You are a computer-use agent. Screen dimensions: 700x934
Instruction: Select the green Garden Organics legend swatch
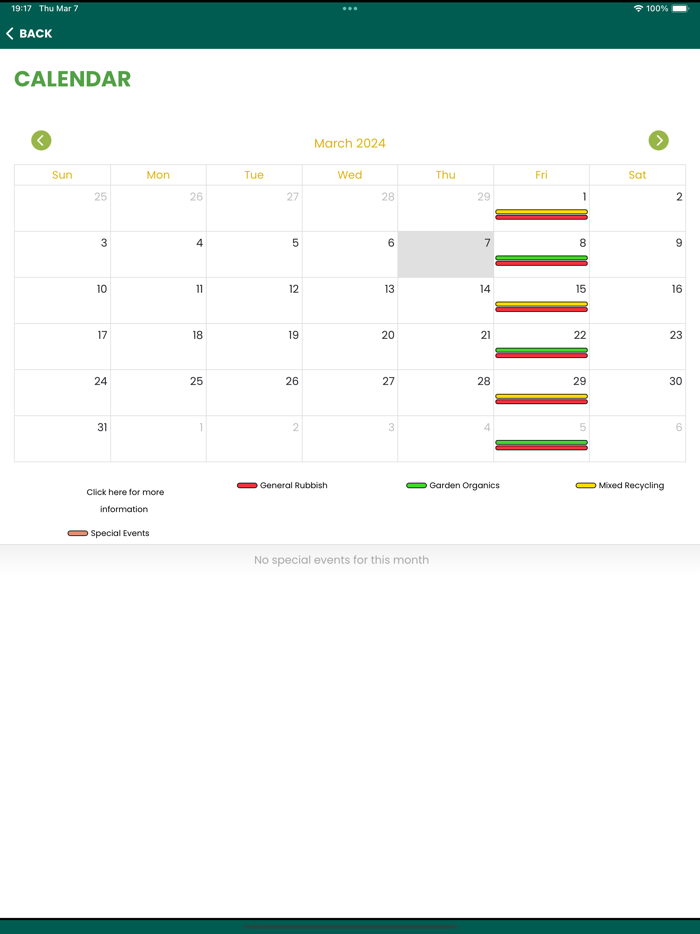pos(416,485)
